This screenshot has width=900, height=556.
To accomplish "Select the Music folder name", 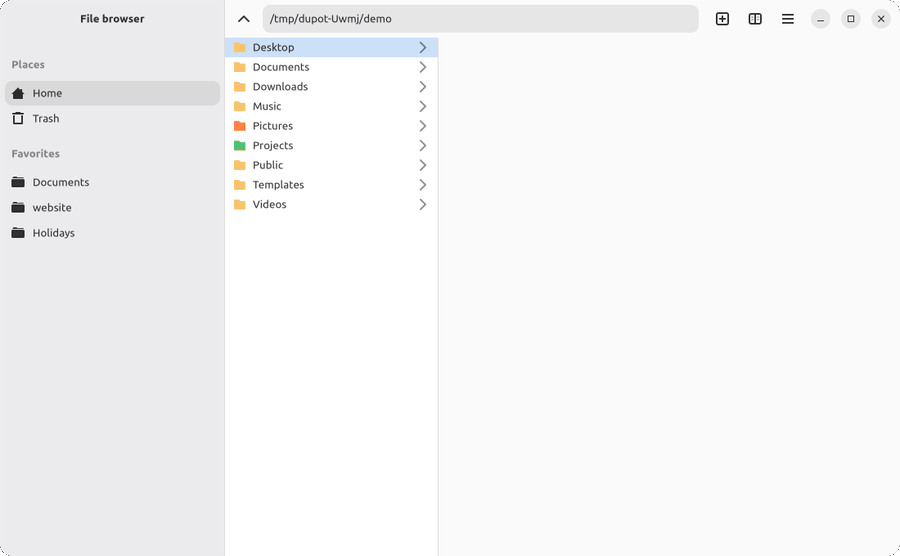I will 267,106.
